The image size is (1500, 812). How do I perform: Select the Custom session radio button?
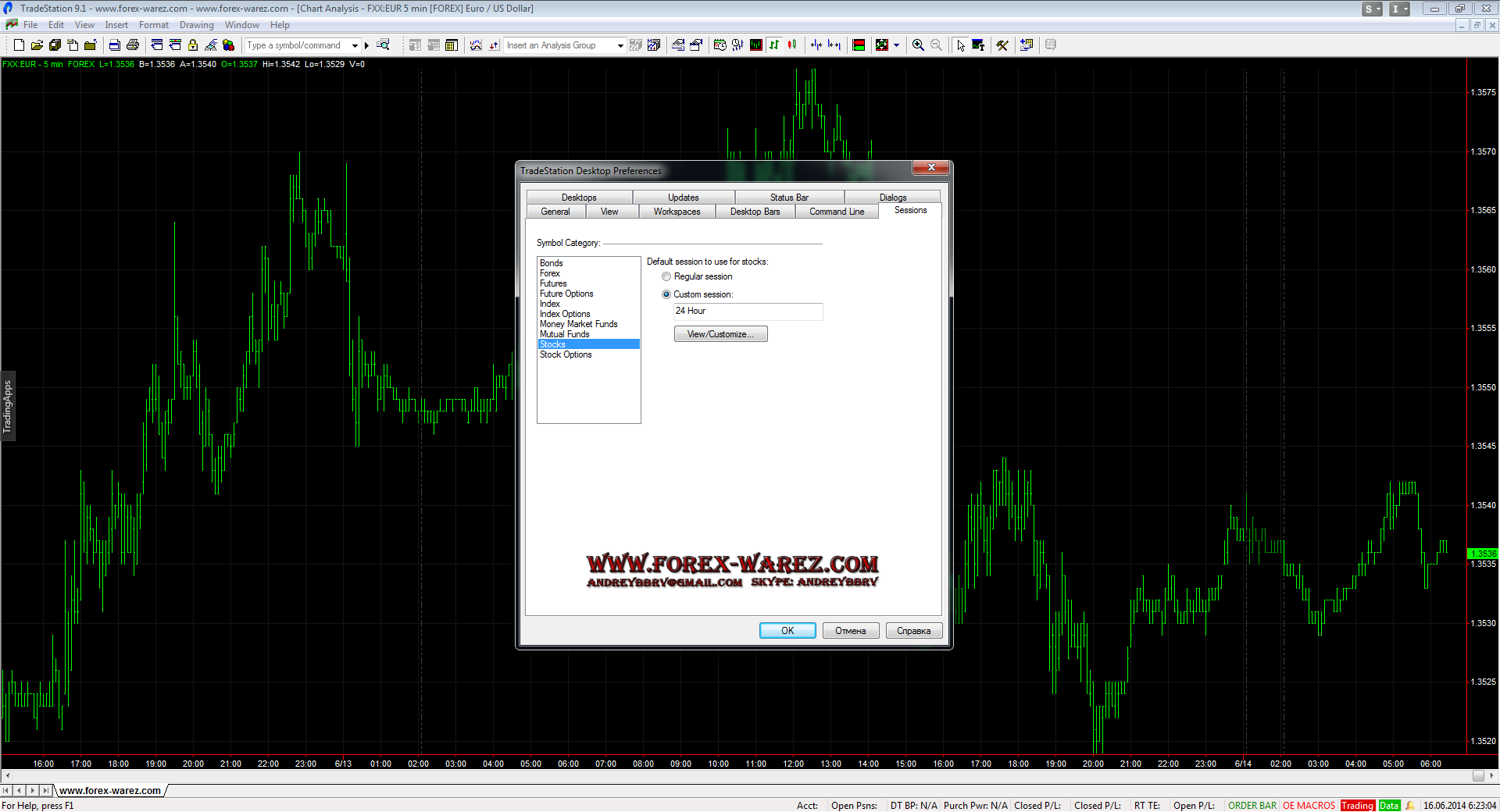coord(666,294)
